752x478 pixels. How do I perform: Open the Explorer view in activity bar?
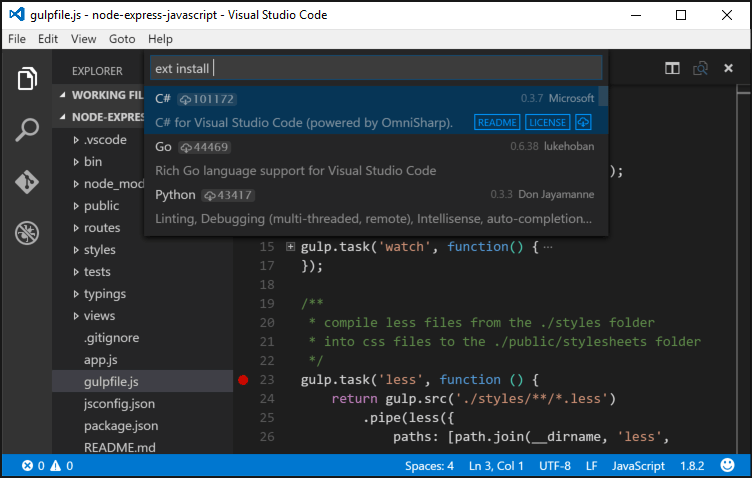[x=26, y=78]
